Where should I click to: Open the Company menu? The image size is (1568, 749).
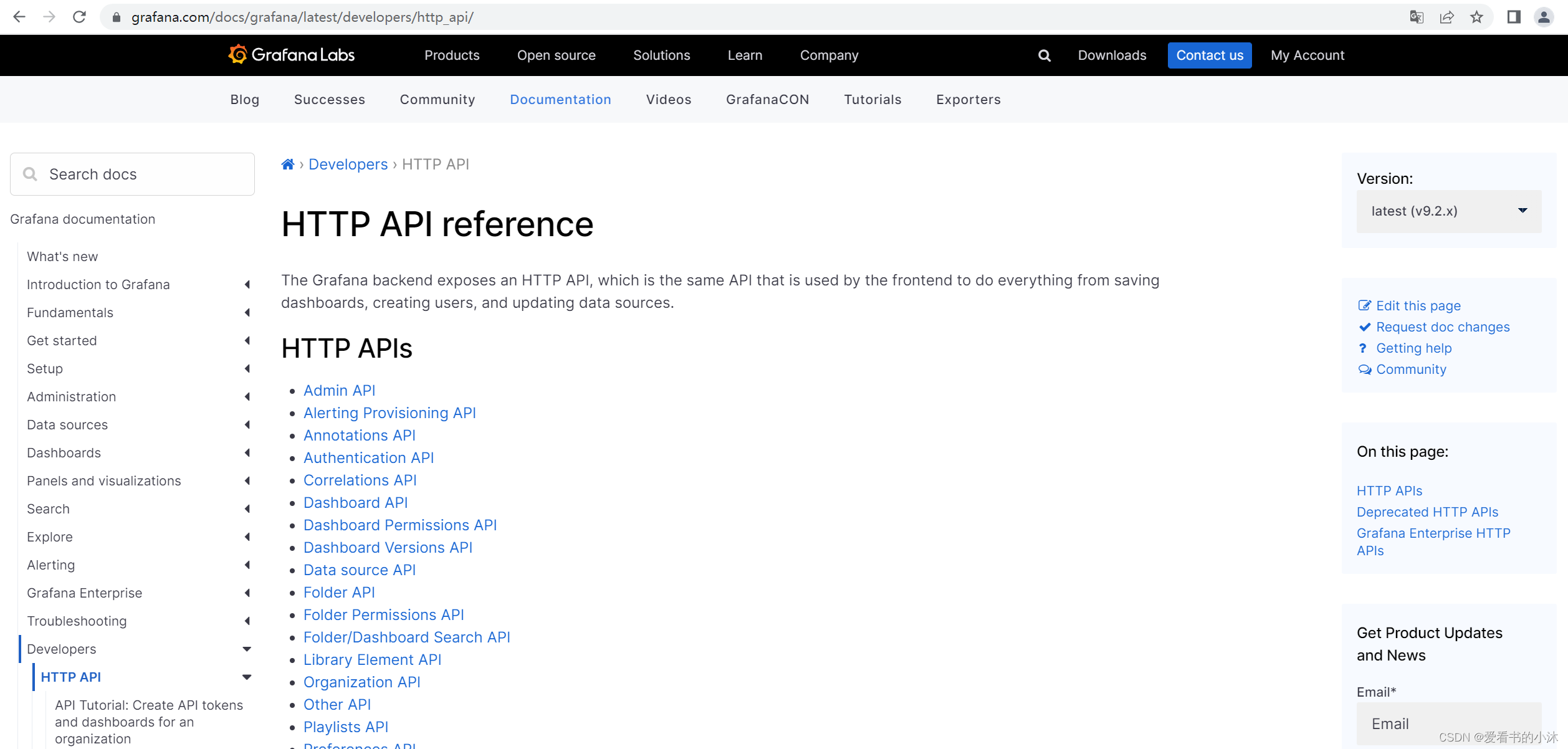(829, 55)
